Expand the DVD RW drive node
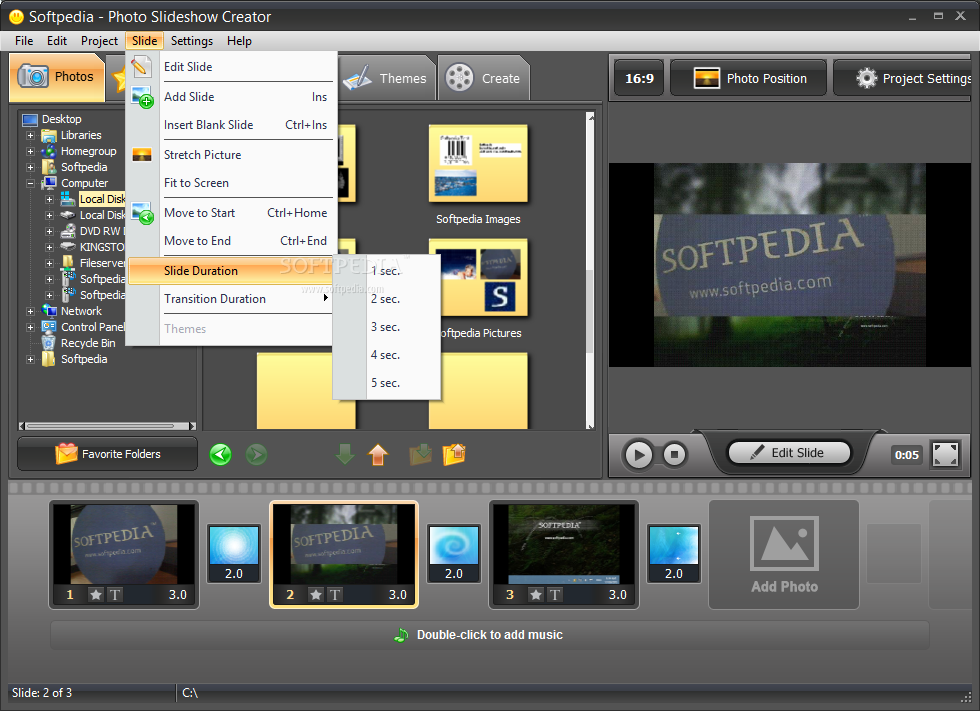 [49, 231]
